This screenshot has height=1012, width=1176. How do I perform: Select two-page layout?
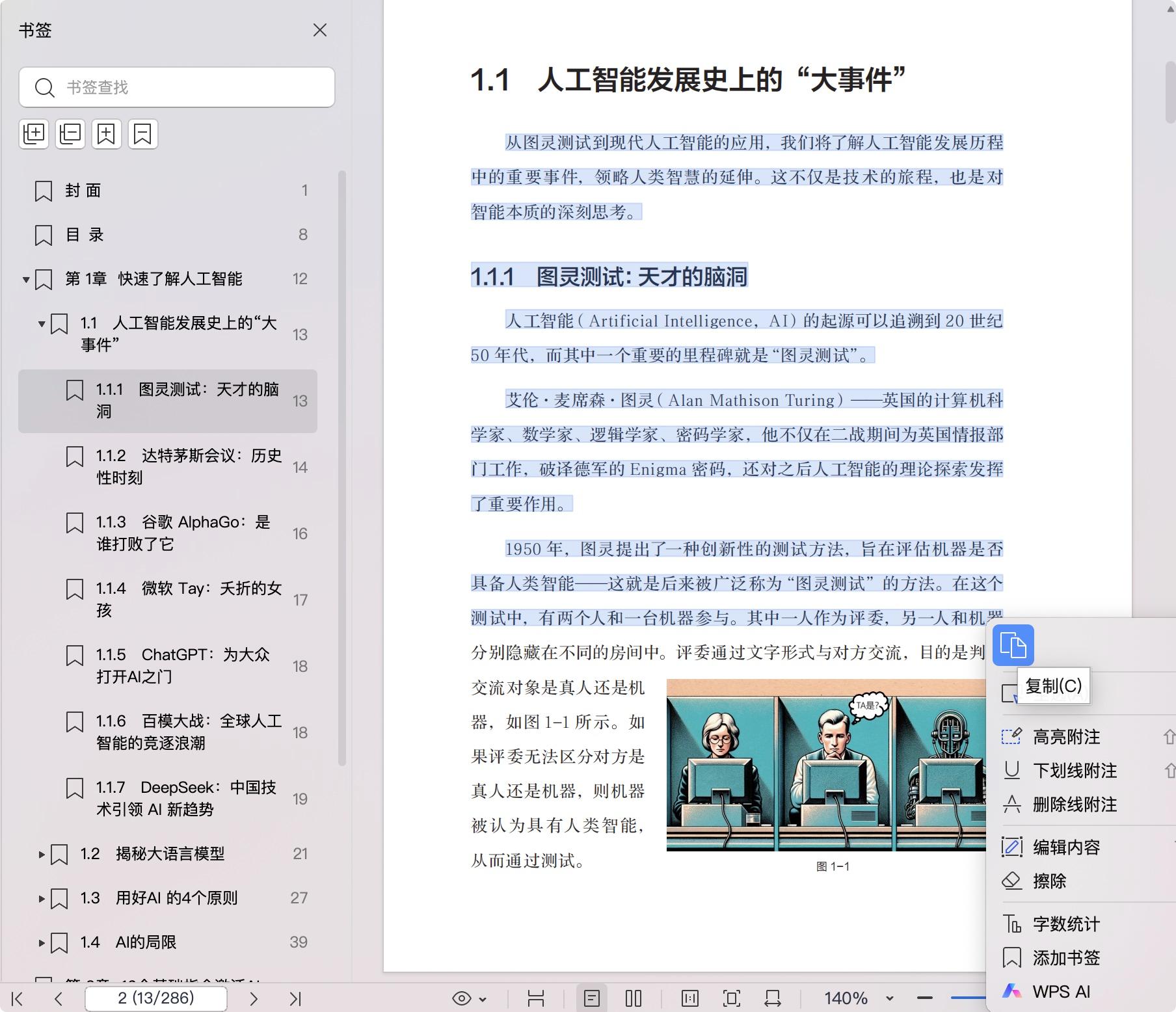(634, 998)
